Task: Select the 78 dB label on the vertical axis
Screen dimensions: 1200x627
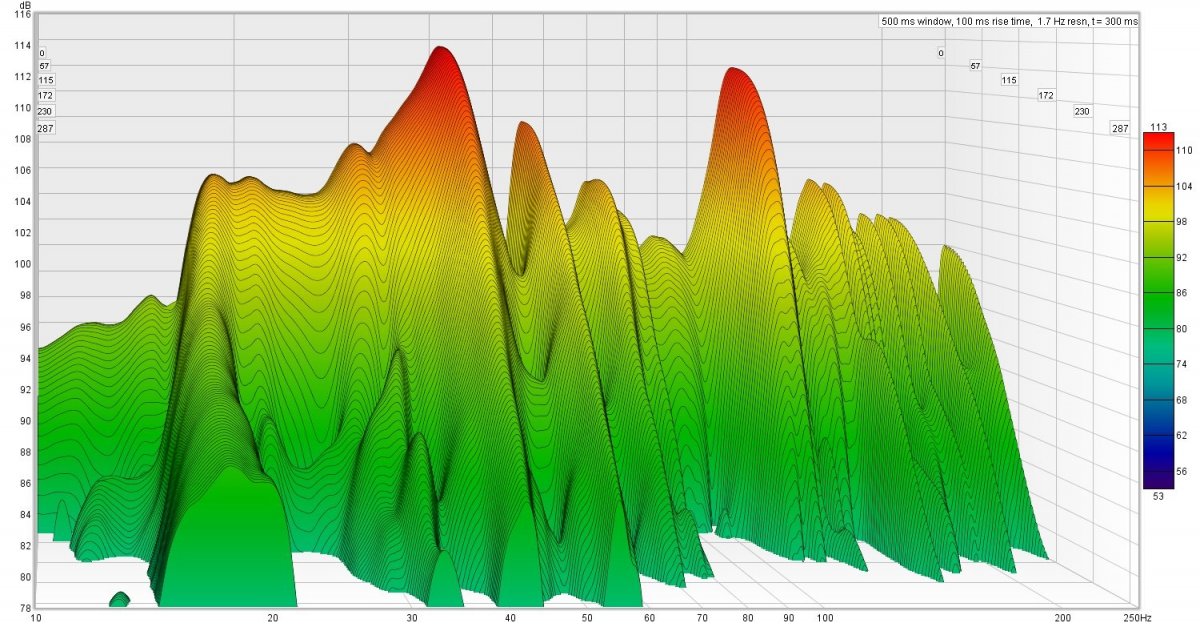Action: coord(22,608)
